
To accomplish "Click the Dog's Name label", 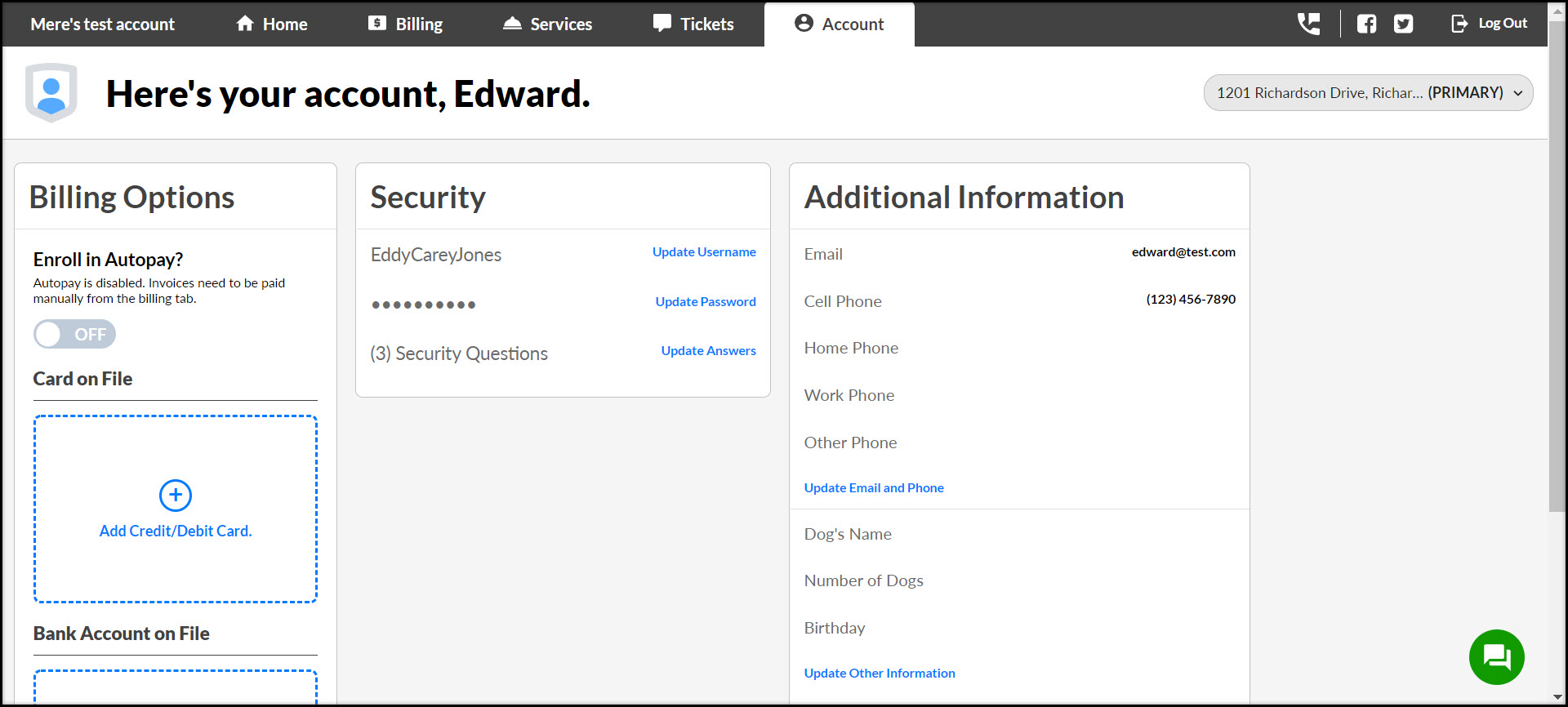I will click(848, 535).
